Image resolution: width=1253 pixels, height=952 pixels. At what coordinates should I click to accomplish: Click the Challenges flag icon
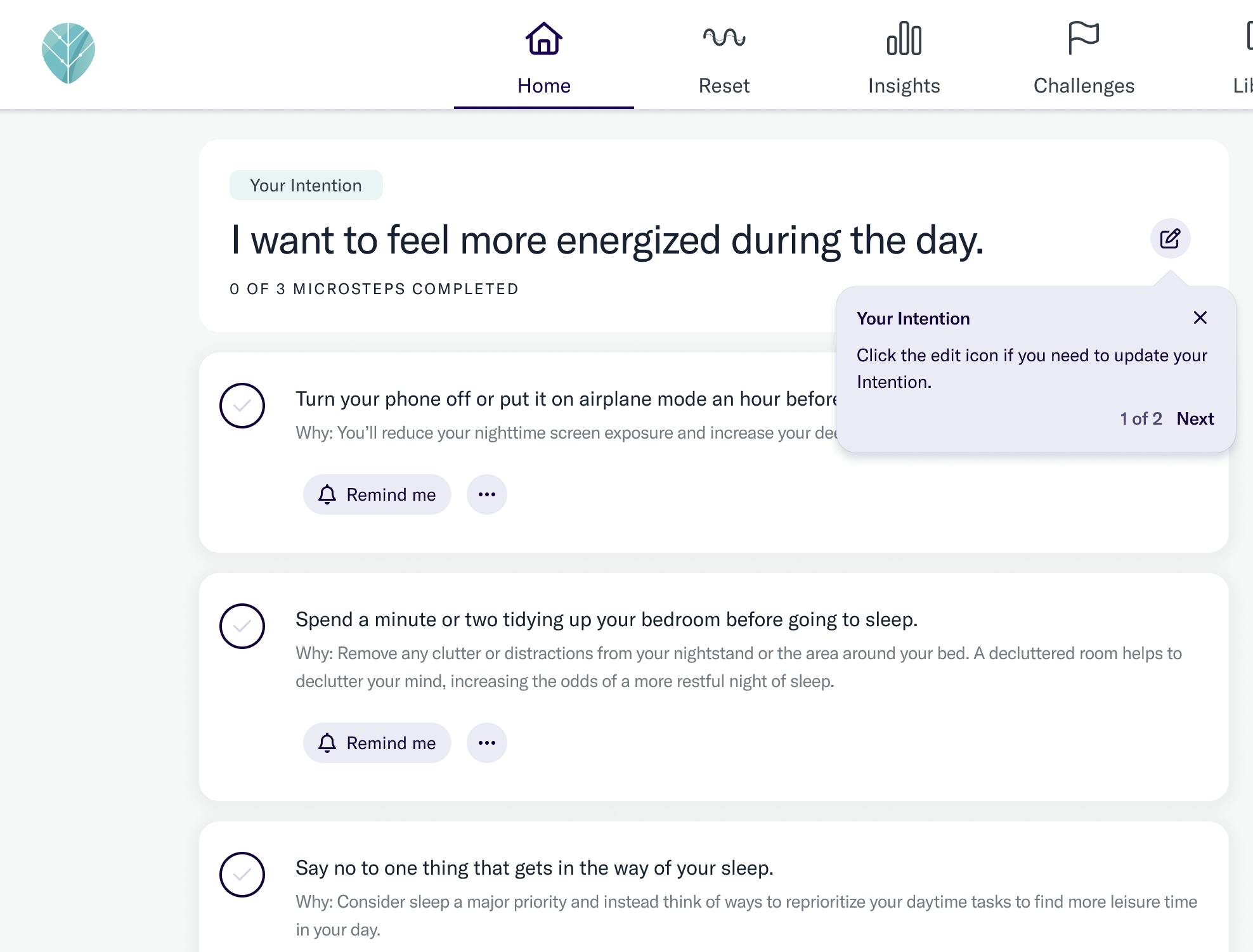click(1083, 38)
